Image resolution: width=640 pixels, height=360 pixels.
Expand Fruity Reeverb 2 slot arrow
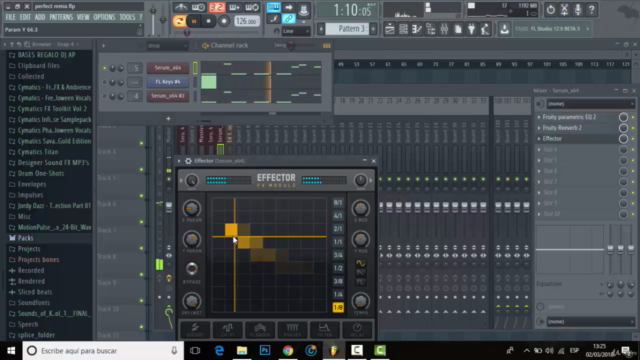[539, 128]
